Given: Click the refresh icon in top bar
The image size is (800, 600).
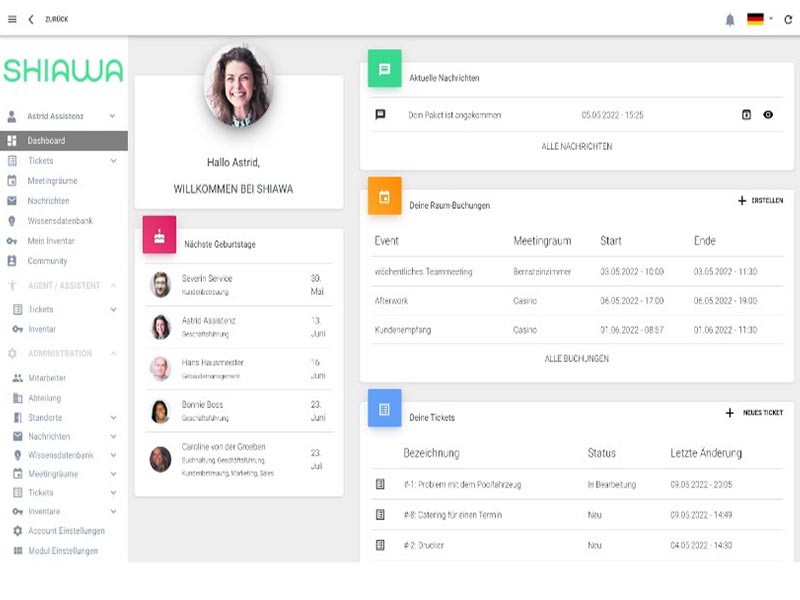Looking at the screenshot, I should point(787,19).
